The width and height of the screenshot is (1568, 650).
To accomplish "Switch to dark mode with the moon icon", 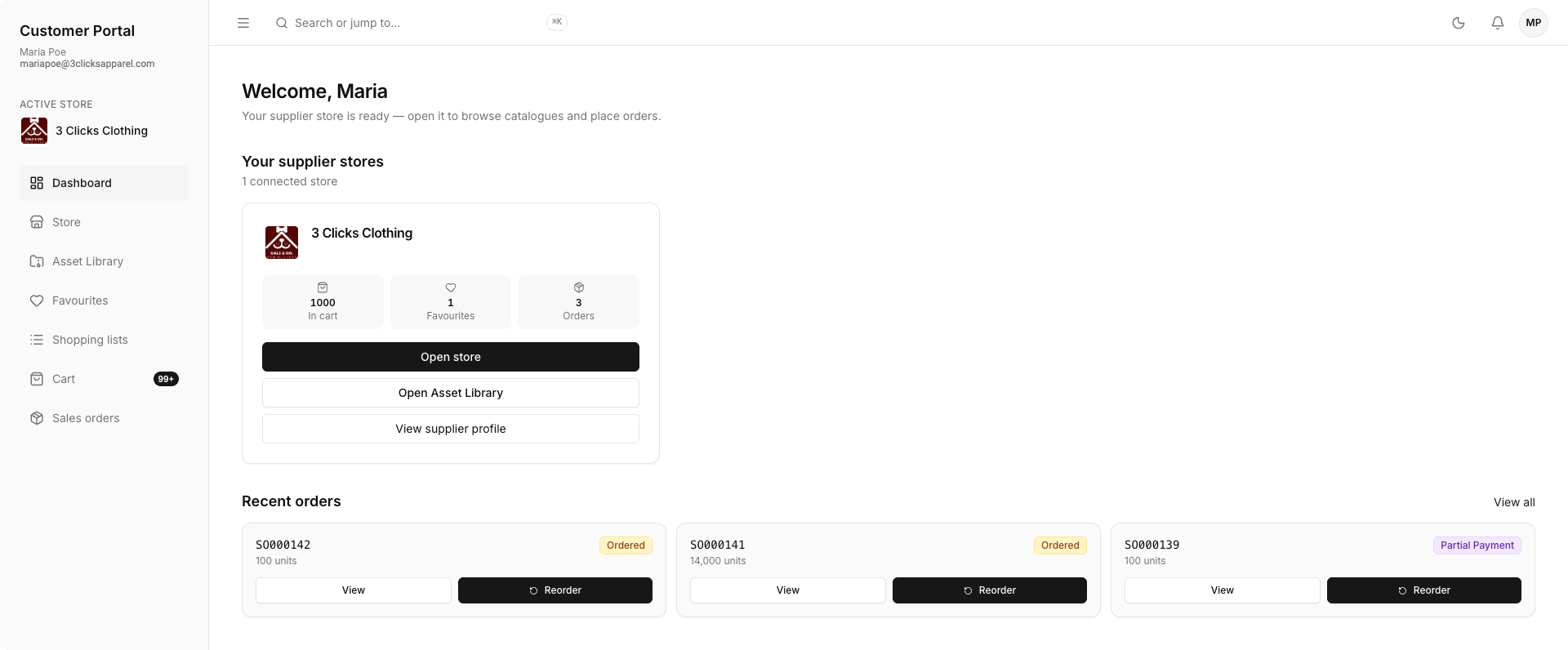I will [x=1459, y=23].
